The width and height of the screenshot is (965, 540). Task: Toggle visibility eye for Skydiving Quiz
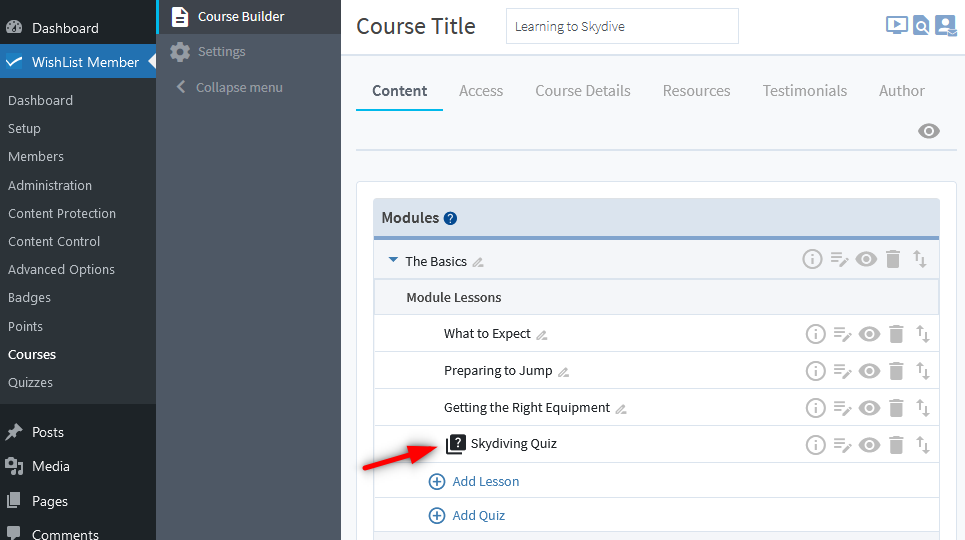(x=869, y=445)
